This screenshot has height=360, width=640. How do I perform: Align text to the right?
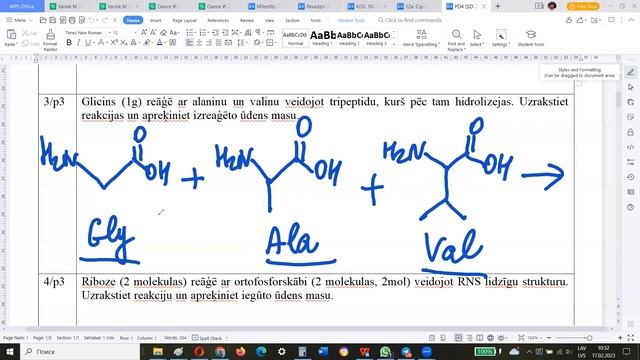pos(209,42)
